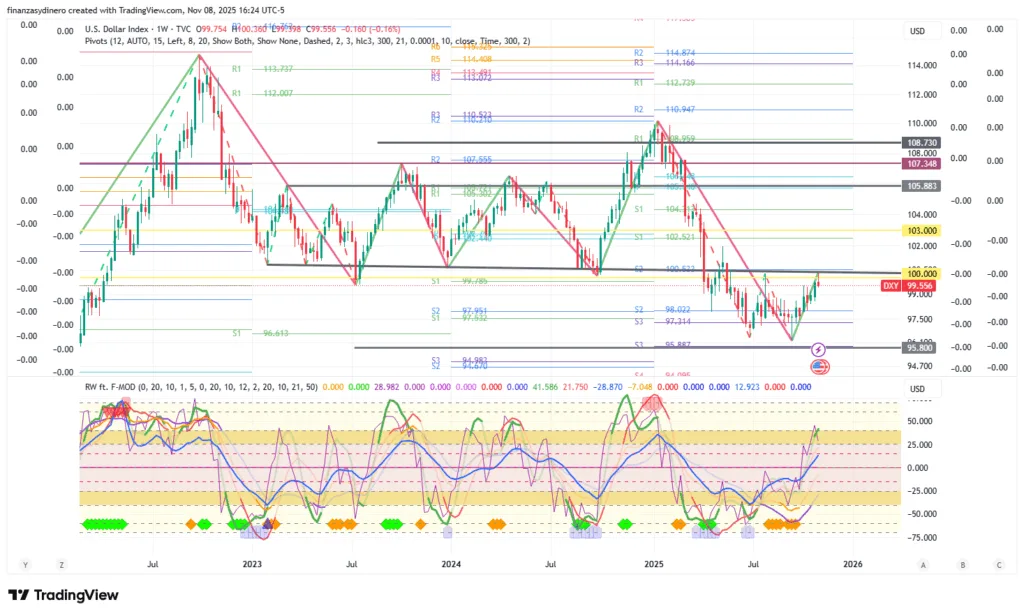Click the gray 95.800 support level label

click(920, 348)
